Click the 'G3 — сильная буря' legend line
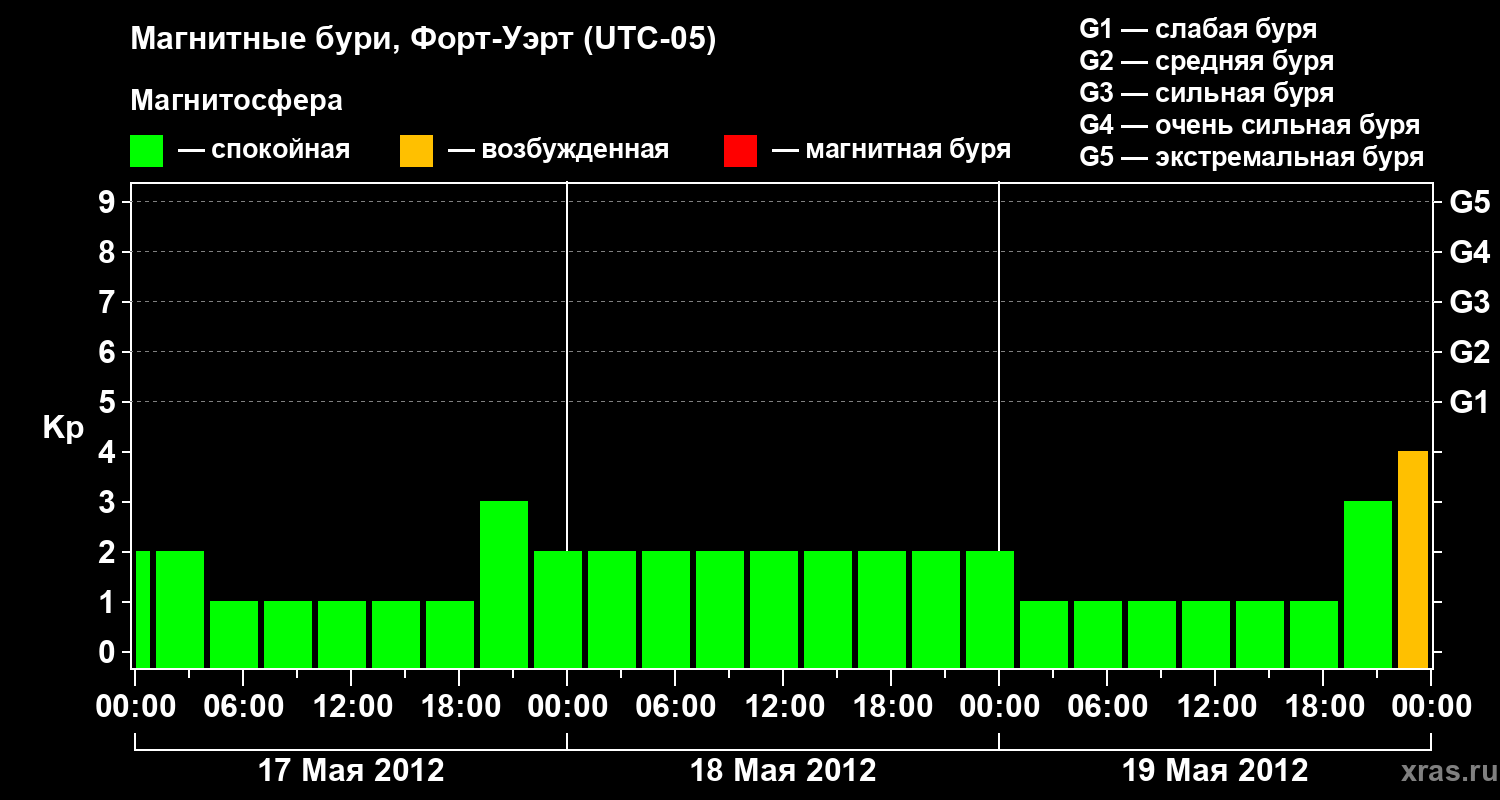The width and height of the screenshot is (1500, 800). 1207,93
